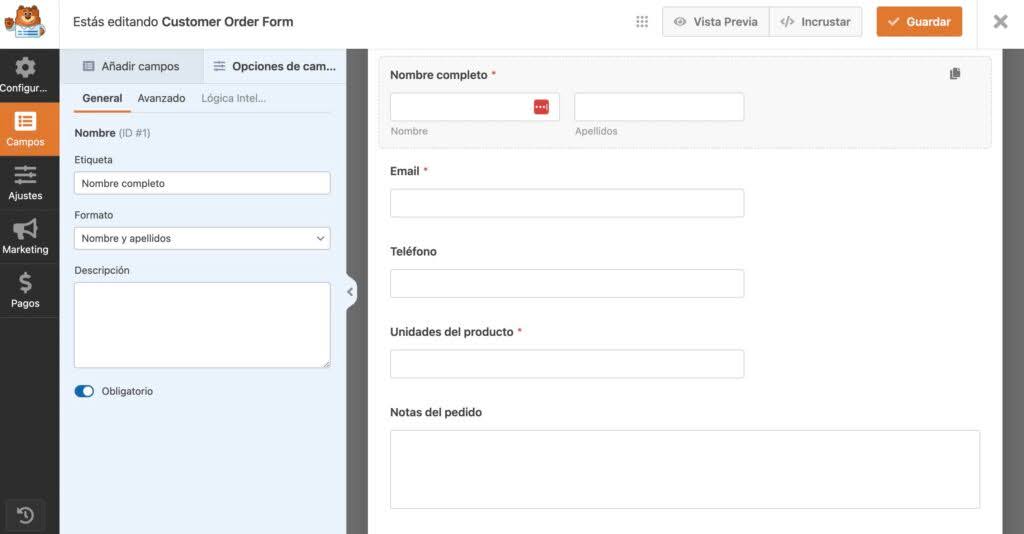
Task: Click the Descripción textarea
Action: [x=202, y=325]
